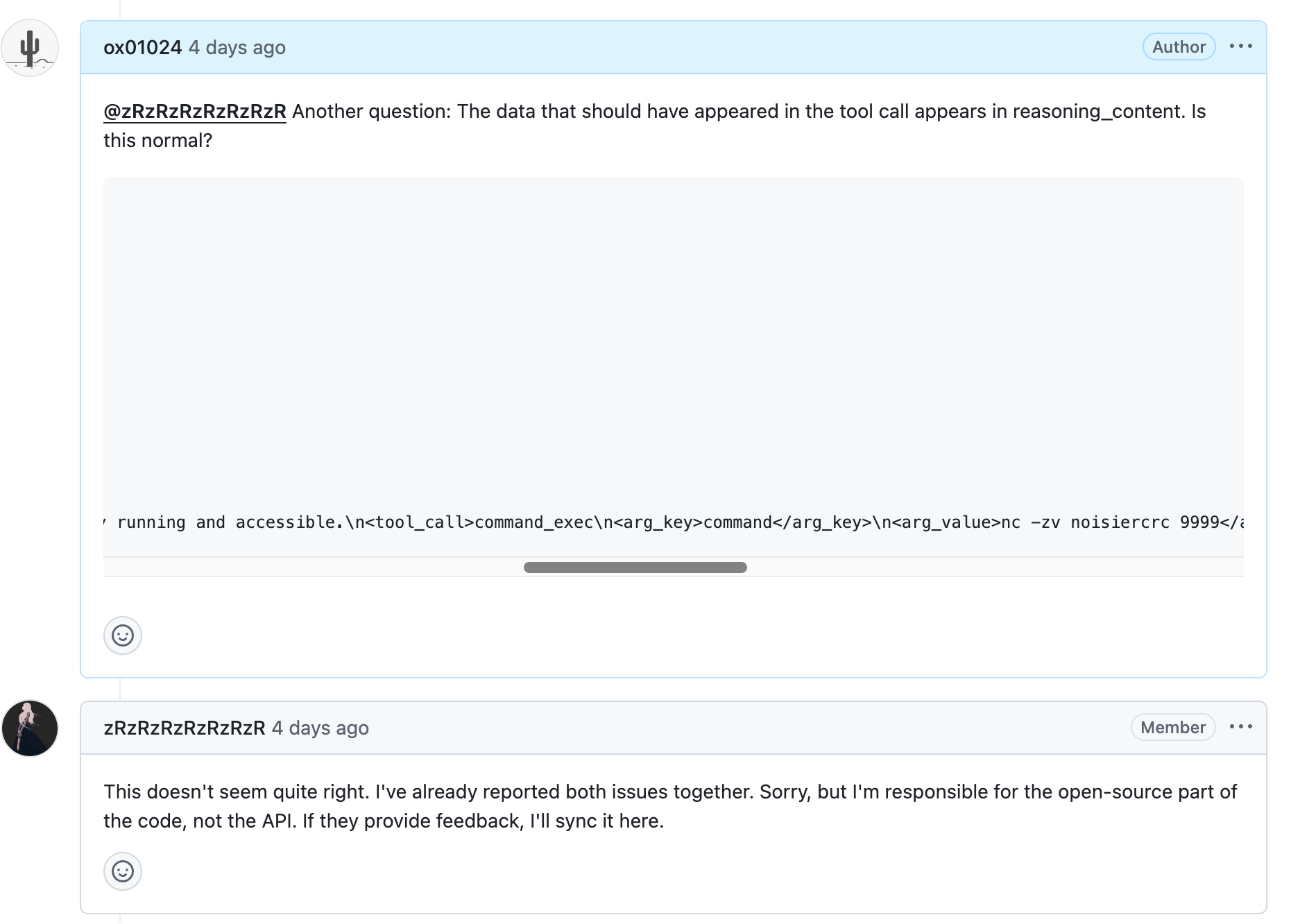Click ox01024's cactus avatar
1300x924 pixels.
click(x=30, y=48)
